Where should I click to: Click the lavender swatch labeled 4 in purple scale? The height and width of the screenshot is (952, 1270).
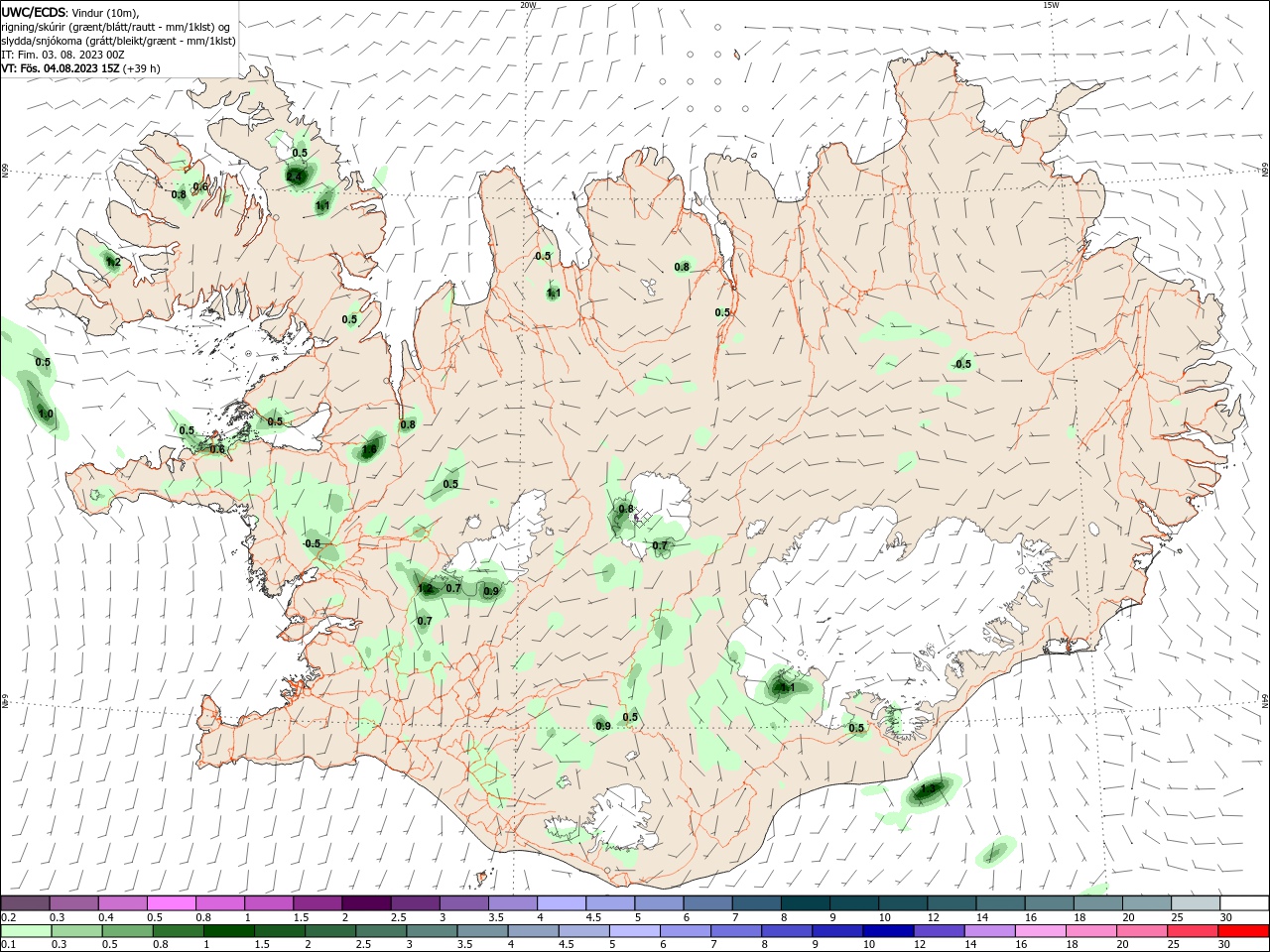click(x=561, y=903)
